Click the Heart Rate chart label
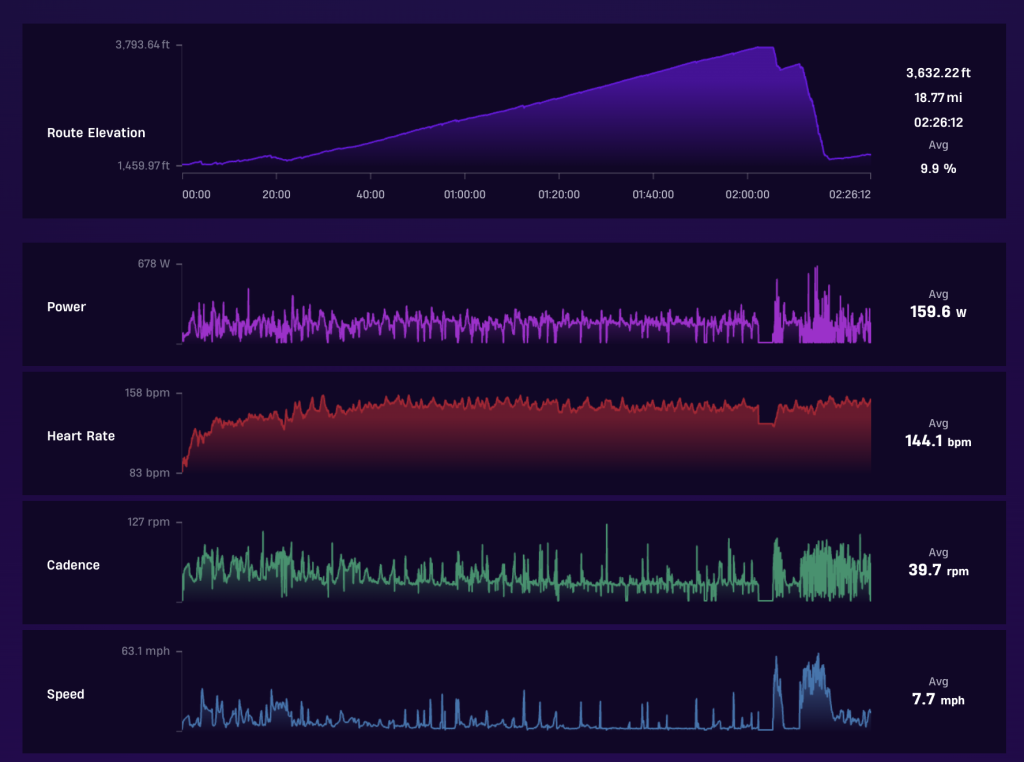 [x=81, y=436]
